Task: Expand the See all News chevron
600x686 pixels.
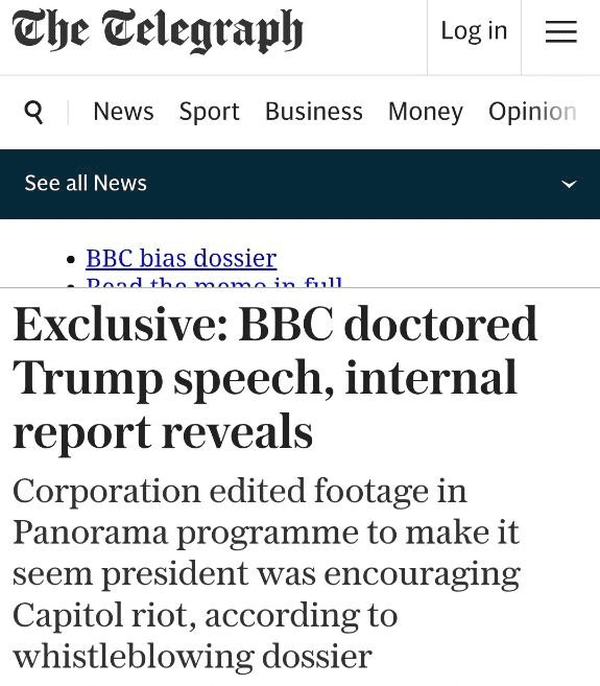Action: [569, 184]
